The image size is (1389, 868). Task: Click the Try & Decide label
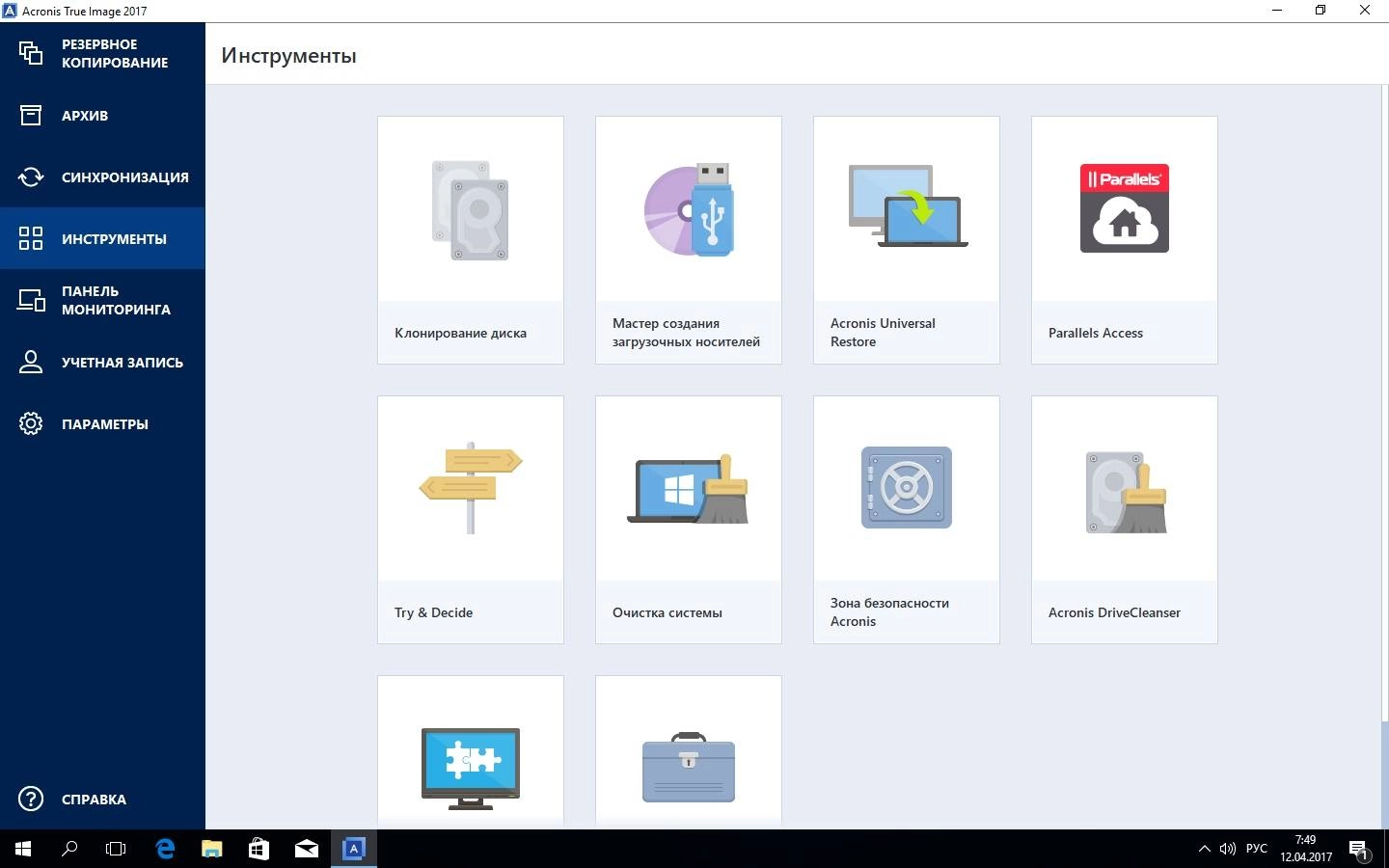433,612
